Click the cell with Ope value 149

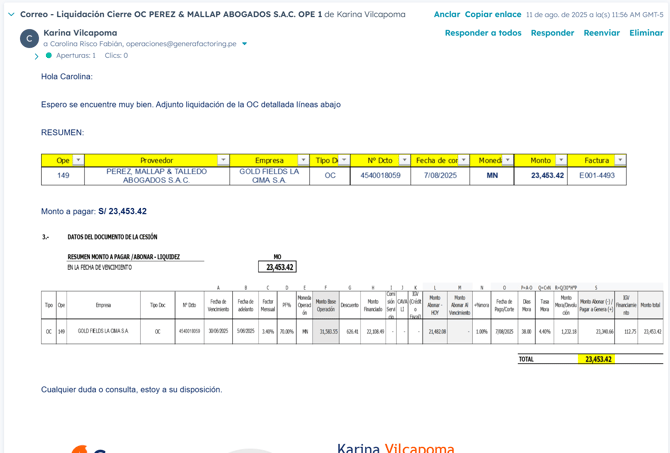[63, 176]
